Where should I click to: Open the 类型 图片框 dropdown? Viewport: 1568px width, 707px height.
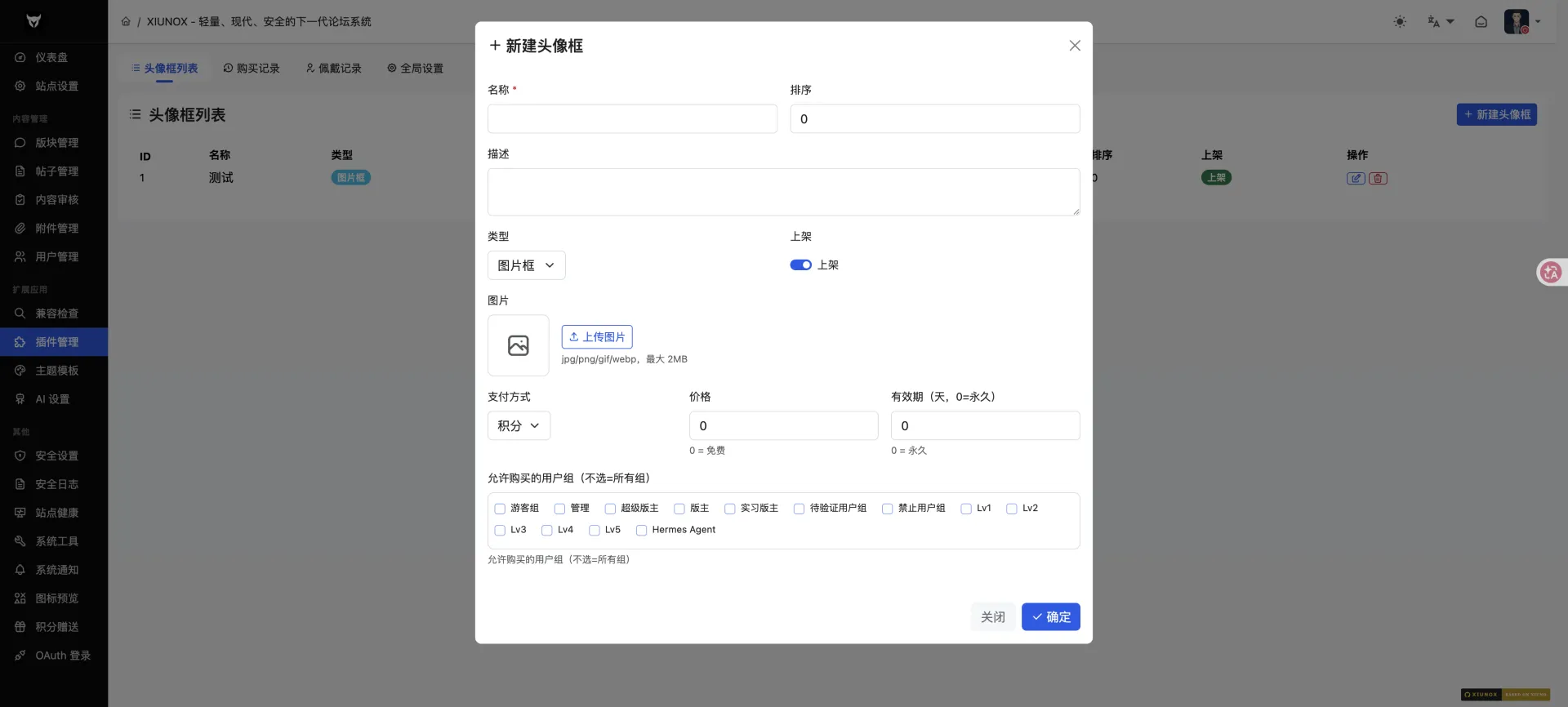(526, 265)
